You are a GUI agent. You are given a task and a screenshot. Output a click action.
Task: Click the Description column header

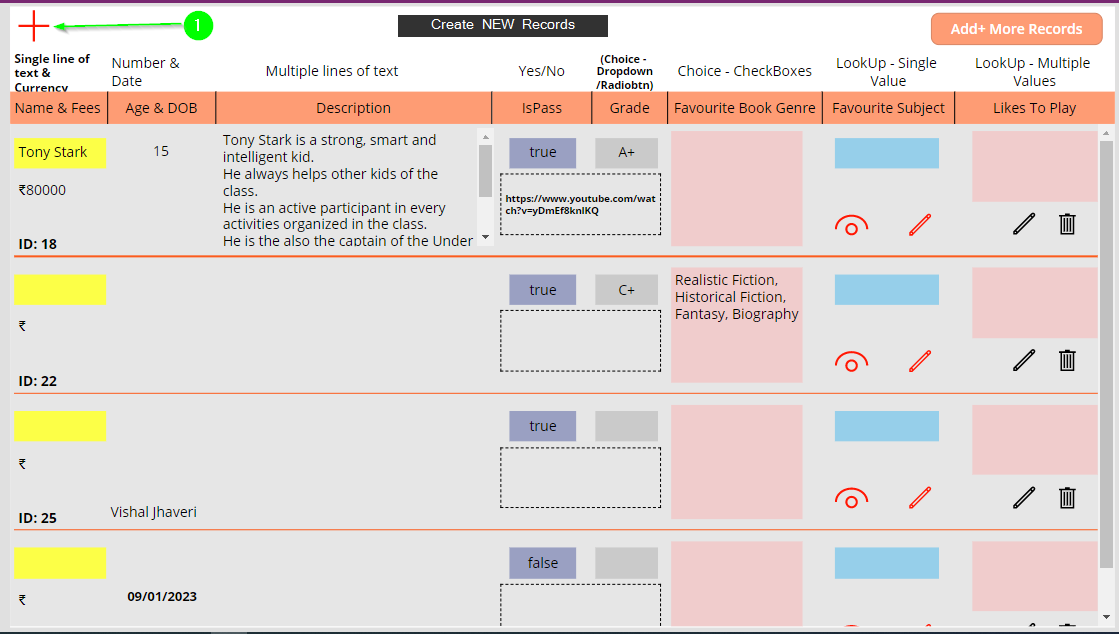click(x=353, y=108)
